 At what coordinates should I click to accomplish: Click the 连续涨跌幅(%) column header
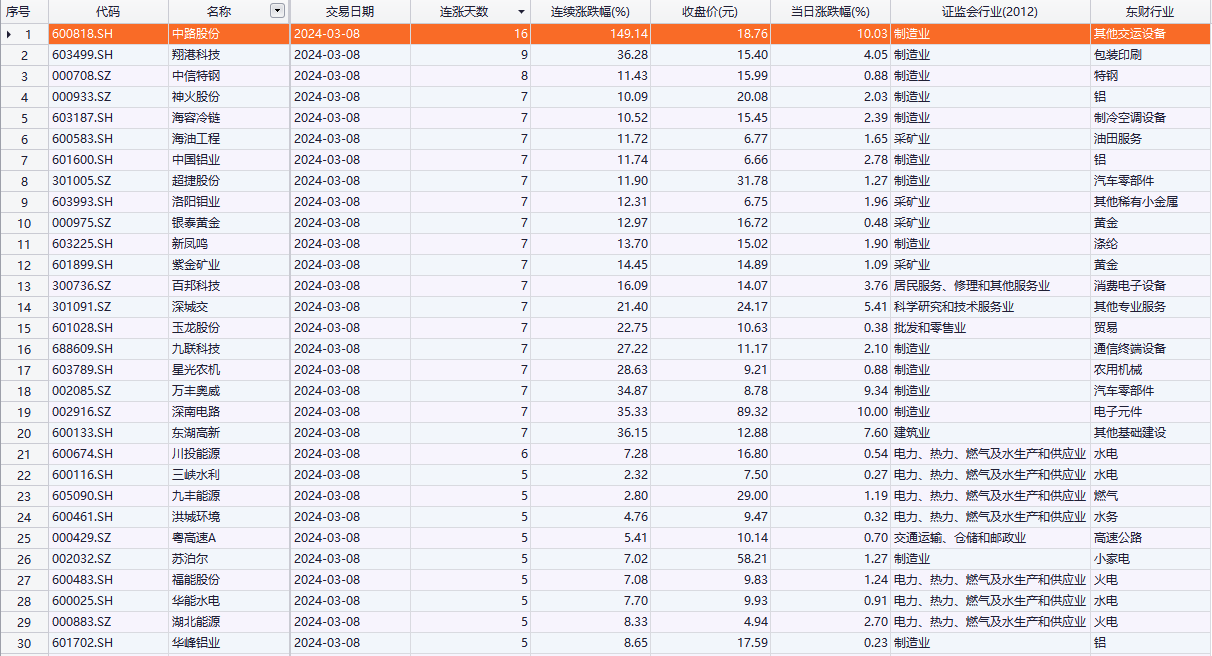coord(590,12)
